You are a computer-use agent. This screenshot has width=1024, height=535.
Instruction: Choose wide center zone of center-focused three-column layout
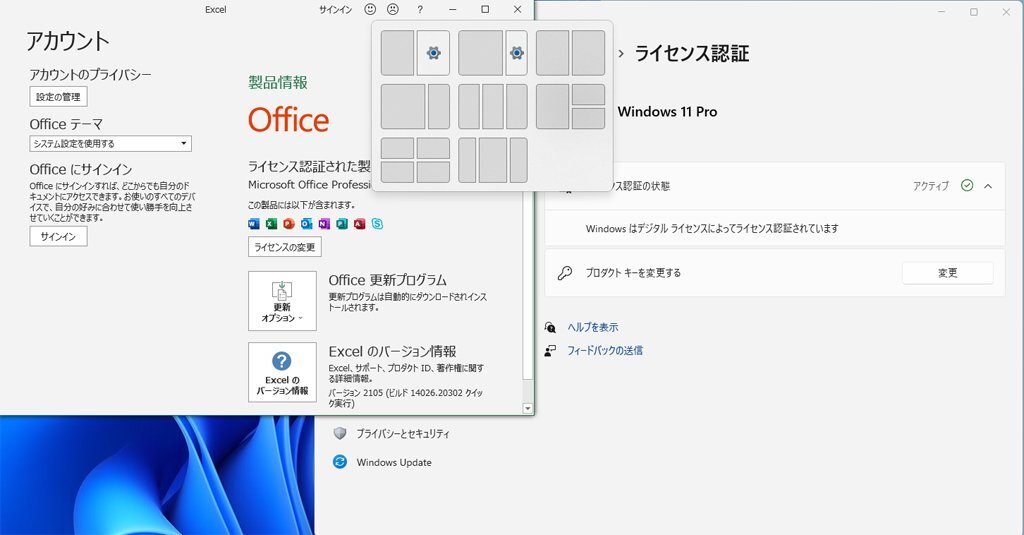click(493, 160)
